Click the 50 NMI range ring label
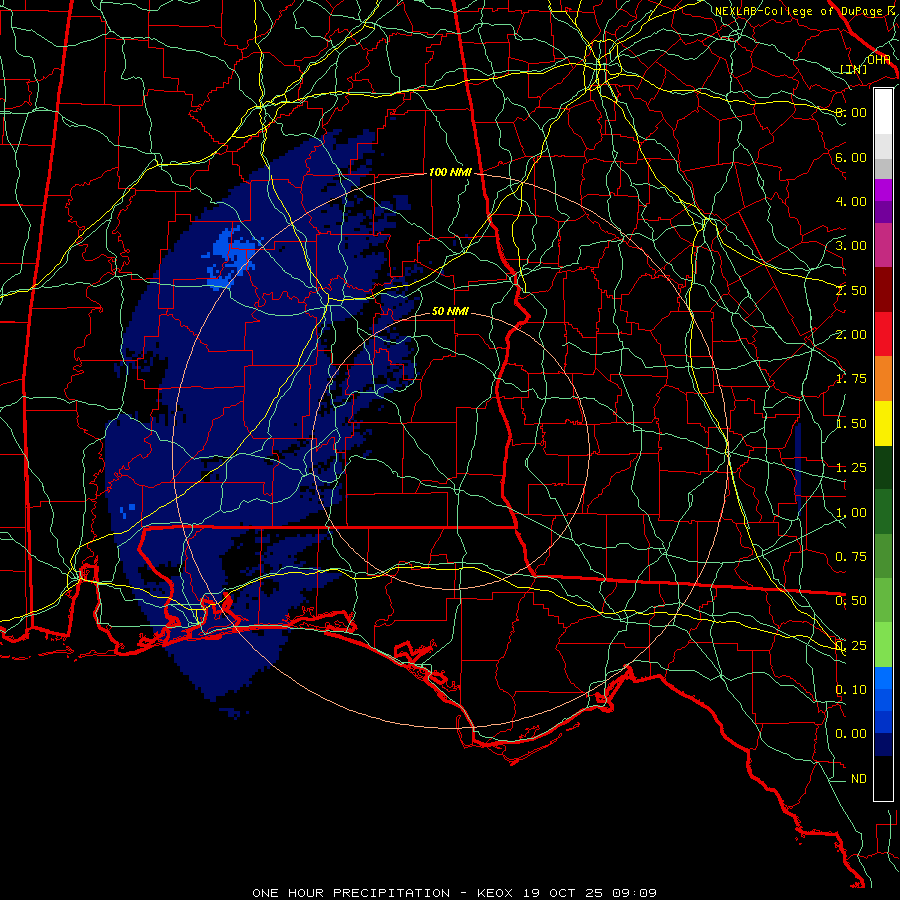Viewport: 900px width, 900px height. click(450, 311)
